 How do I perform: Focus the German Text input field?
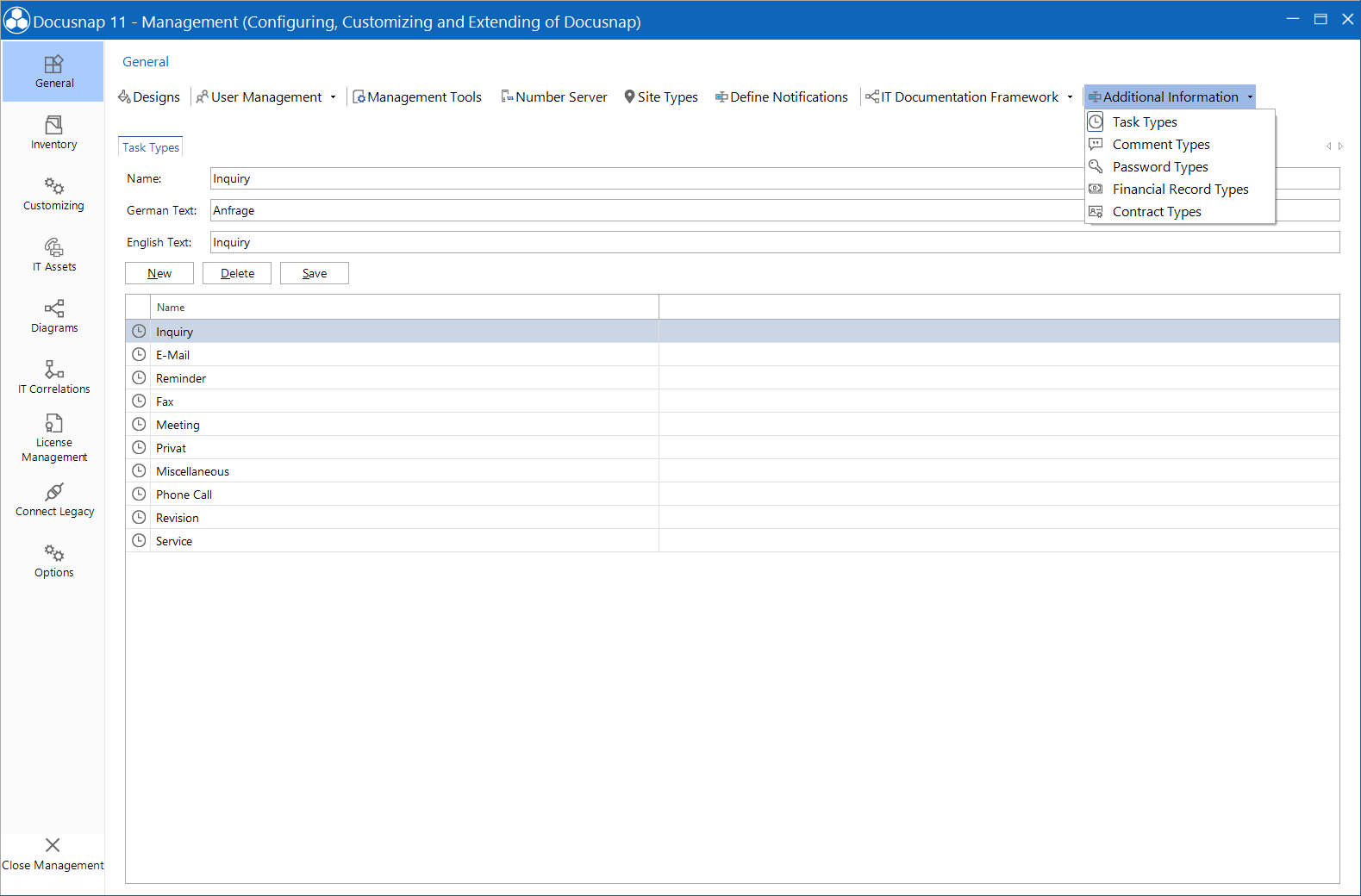tap(775, 210)
